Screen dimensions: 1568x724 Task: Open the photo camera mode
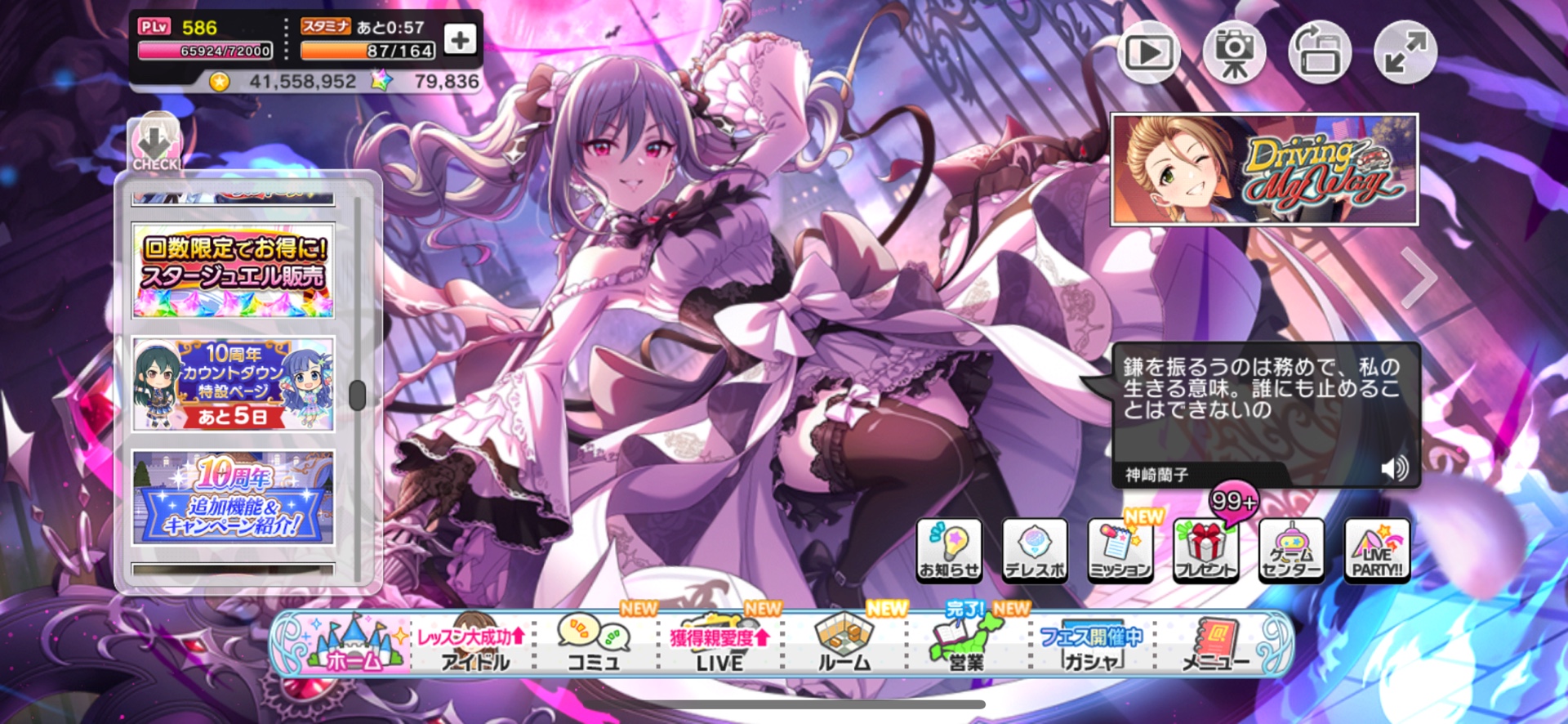pos(1234,52)
